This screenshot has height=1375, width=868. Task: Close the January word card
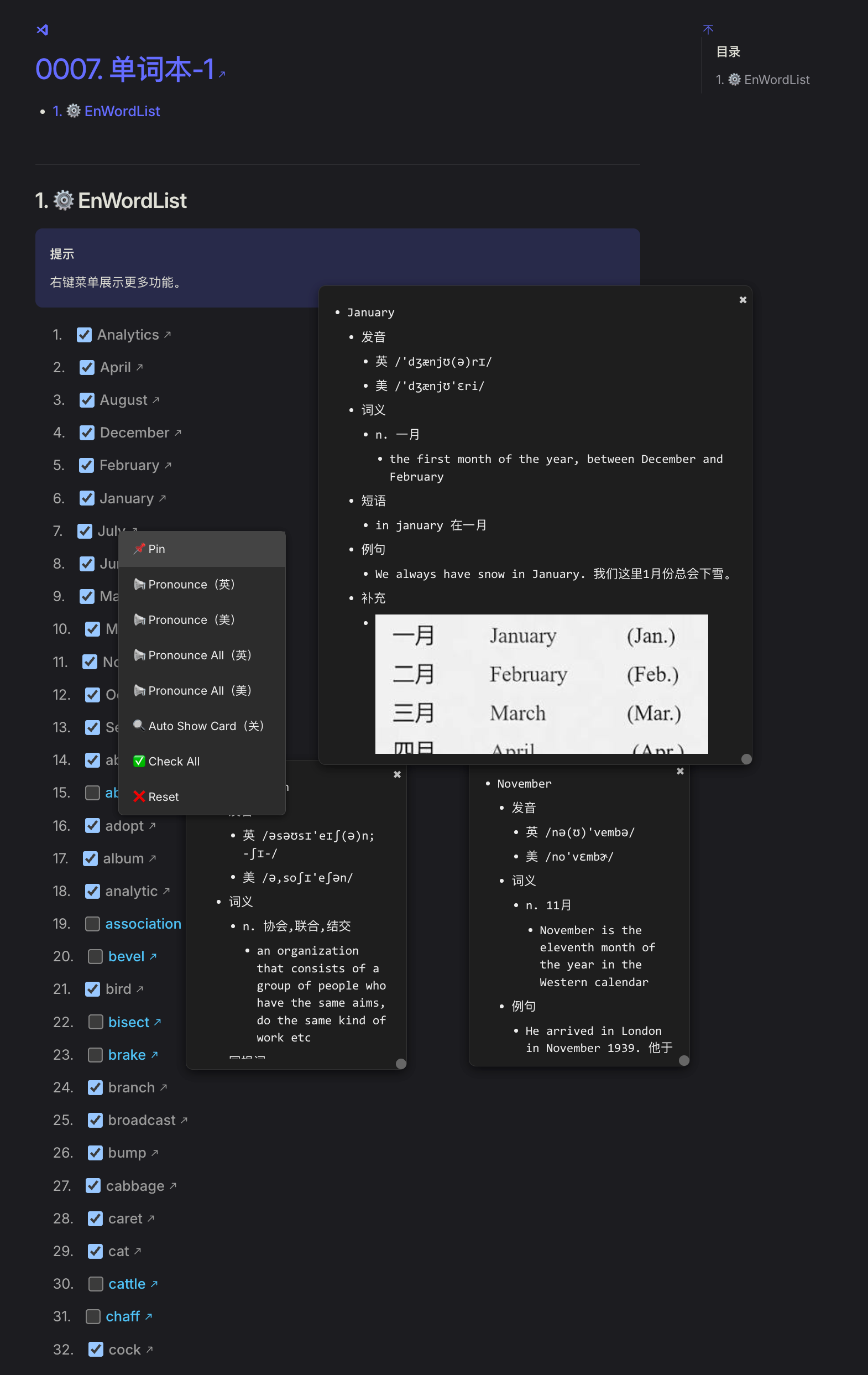pos(742,300)
